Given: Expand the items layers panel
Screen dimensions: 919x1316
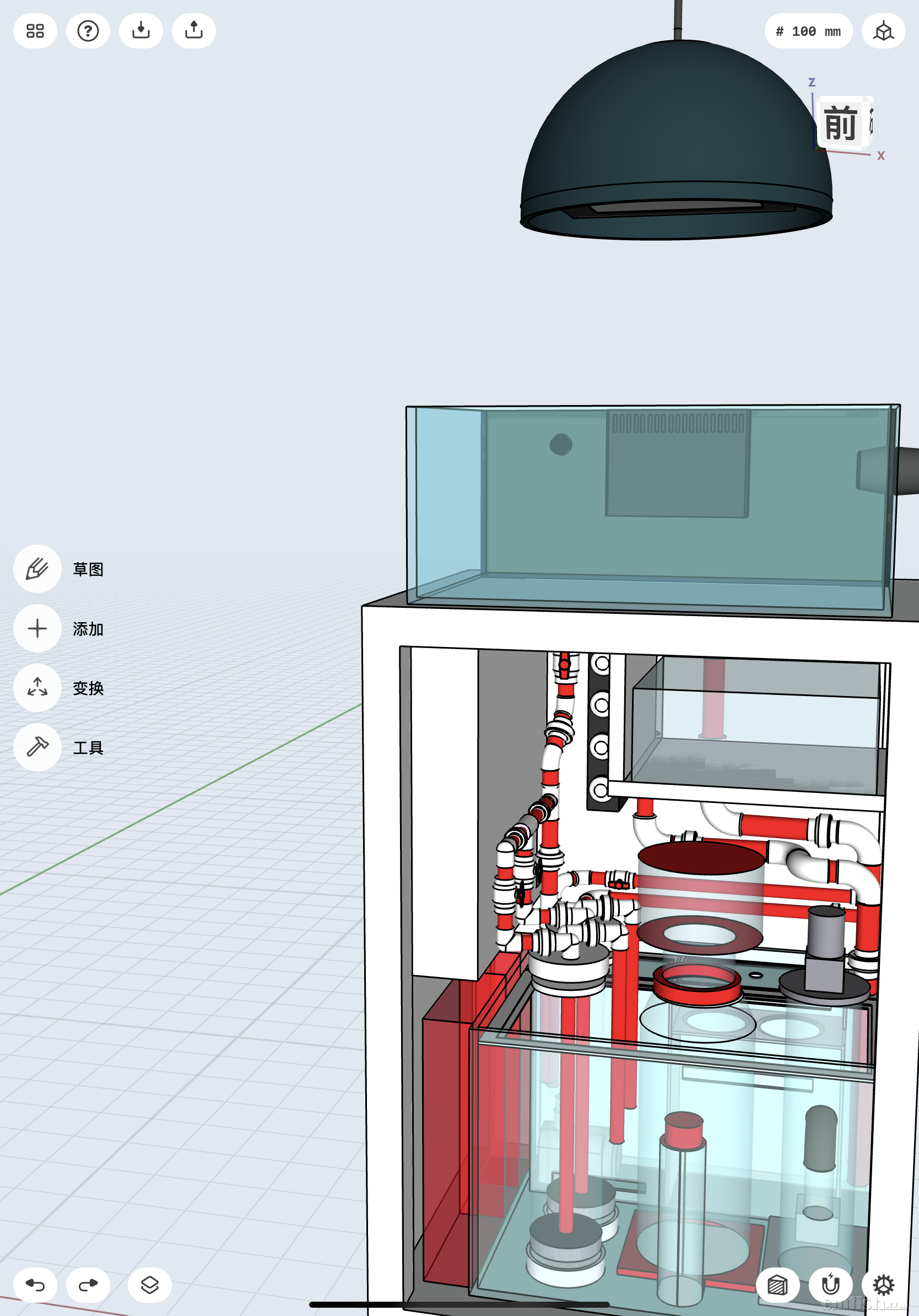Looking at the screenshot, I should pos(149,1285).
